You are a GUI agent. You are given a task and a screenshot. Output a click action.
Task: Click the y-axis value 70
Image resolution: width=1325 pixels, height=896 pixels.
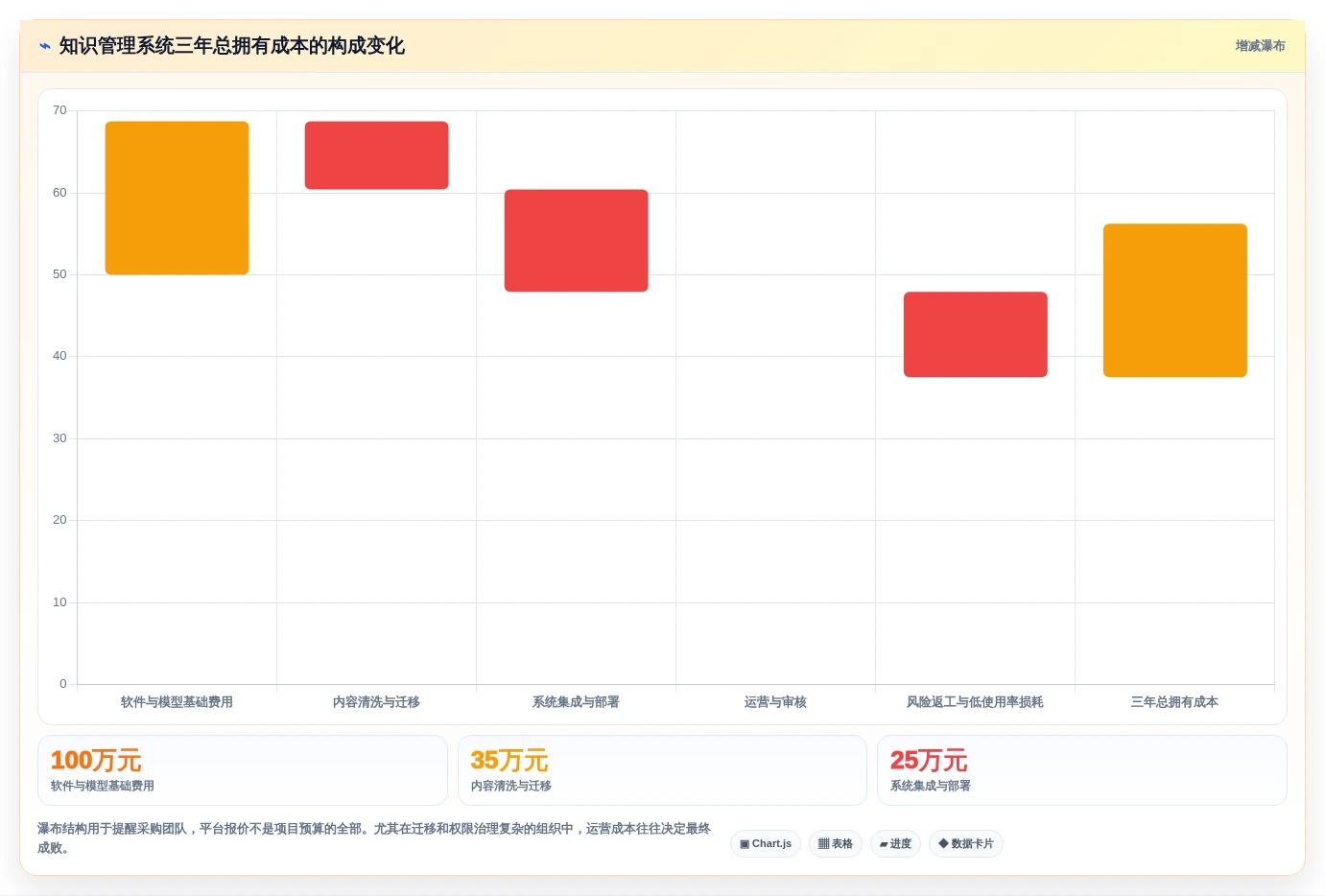tap(60, 110)
